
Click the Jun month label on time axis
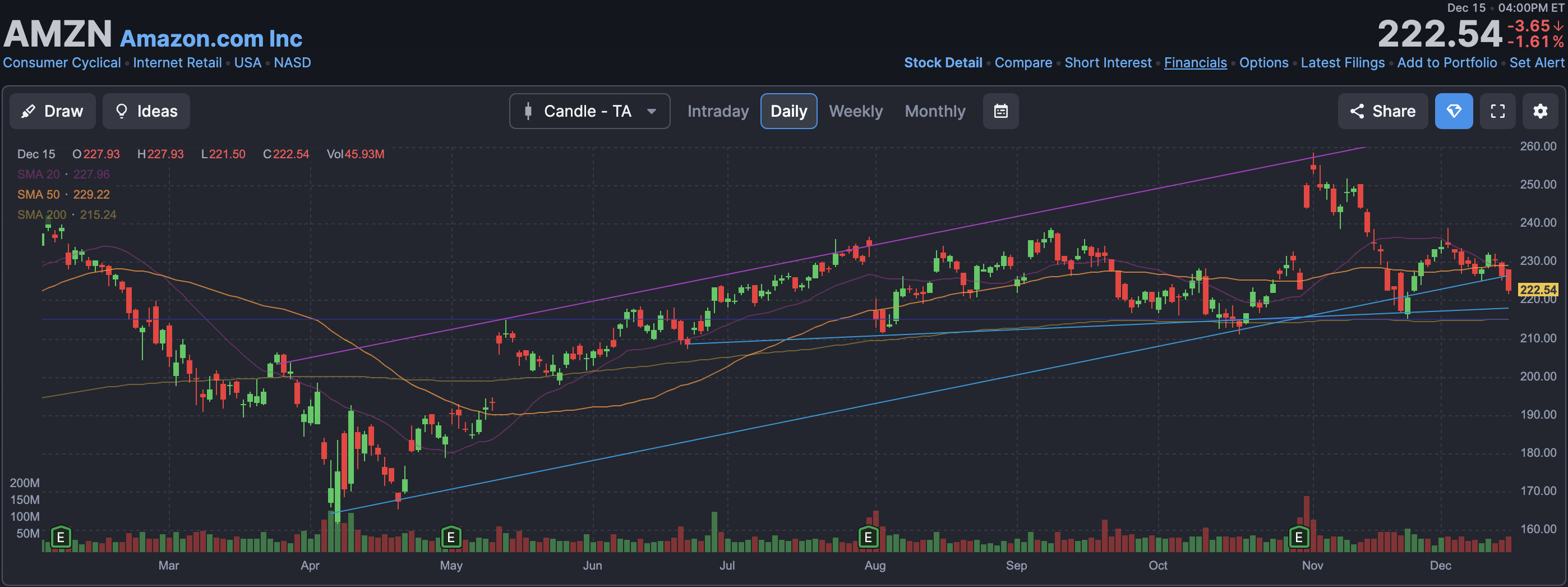[592, 565]
